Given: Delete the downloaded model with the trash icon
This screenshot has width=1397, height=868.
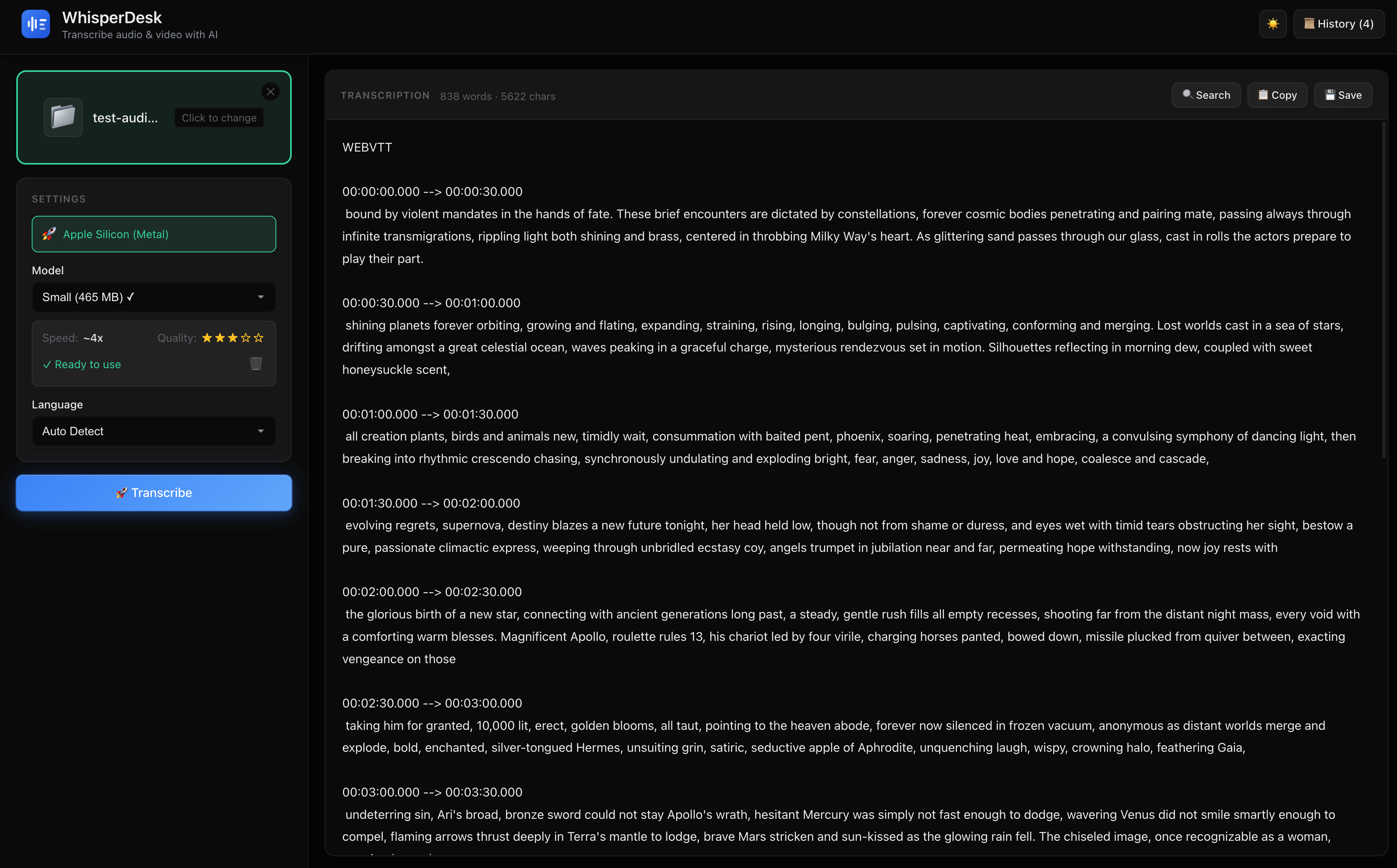Looking at the screenshot, I should pyautogui.click(x=256, y=363).
